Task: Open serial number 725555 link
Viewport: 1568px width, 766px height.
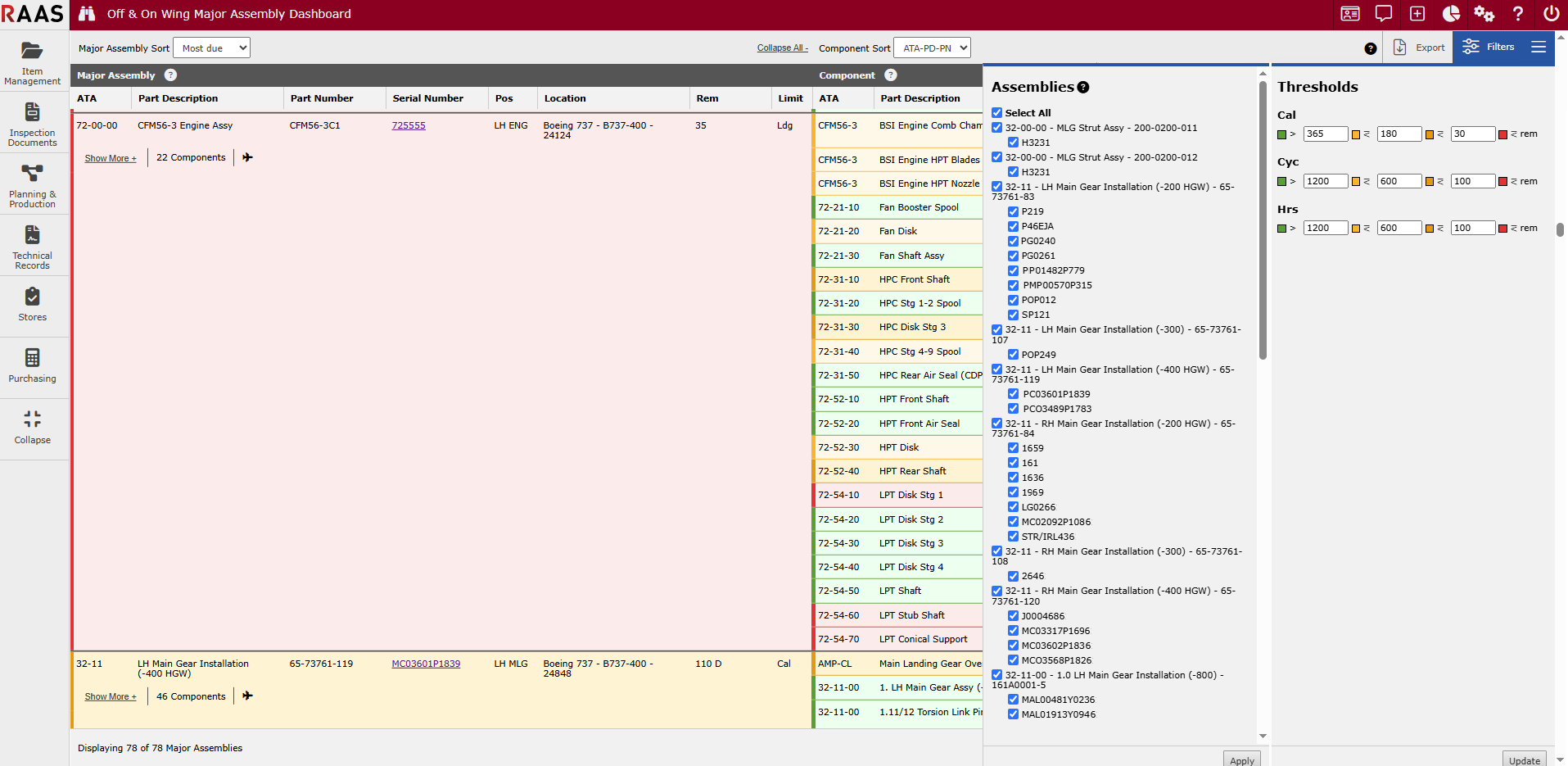Action: (409, 125)
